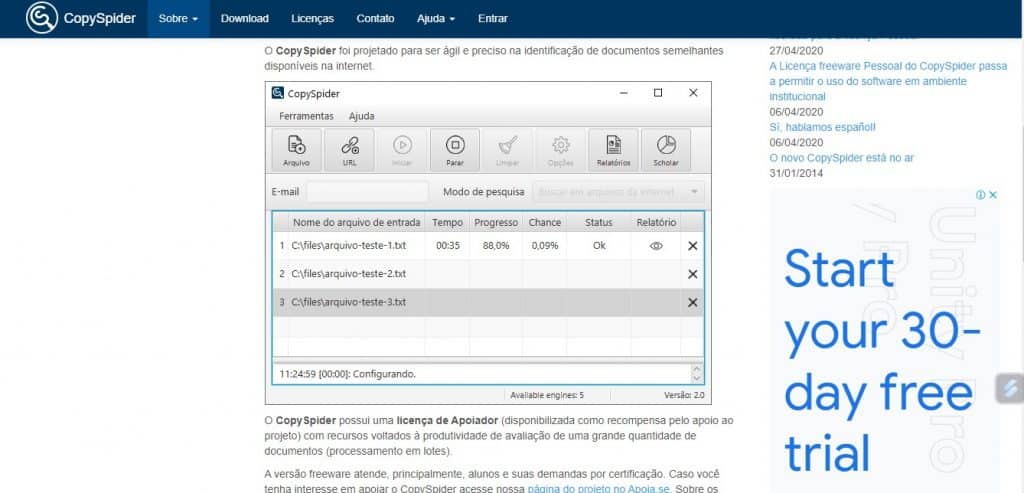Click the E-mail input field
This screenshot has width=1024, height=493.
(367, 192)
